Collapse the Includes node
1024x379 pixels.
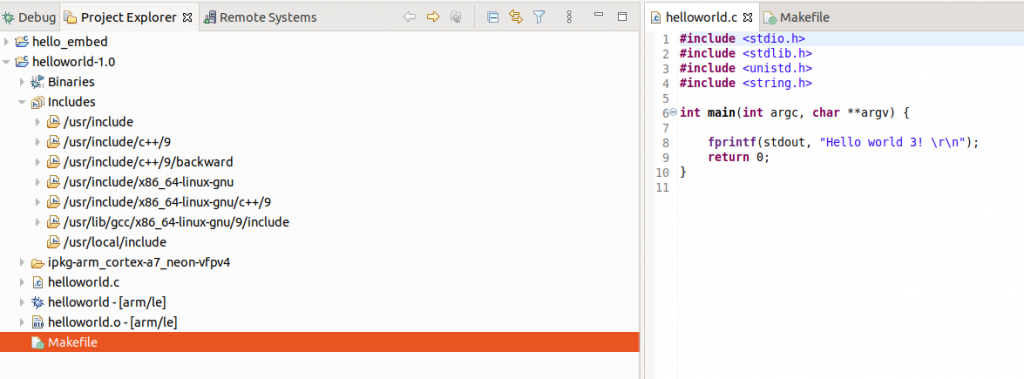coord(22,102)
